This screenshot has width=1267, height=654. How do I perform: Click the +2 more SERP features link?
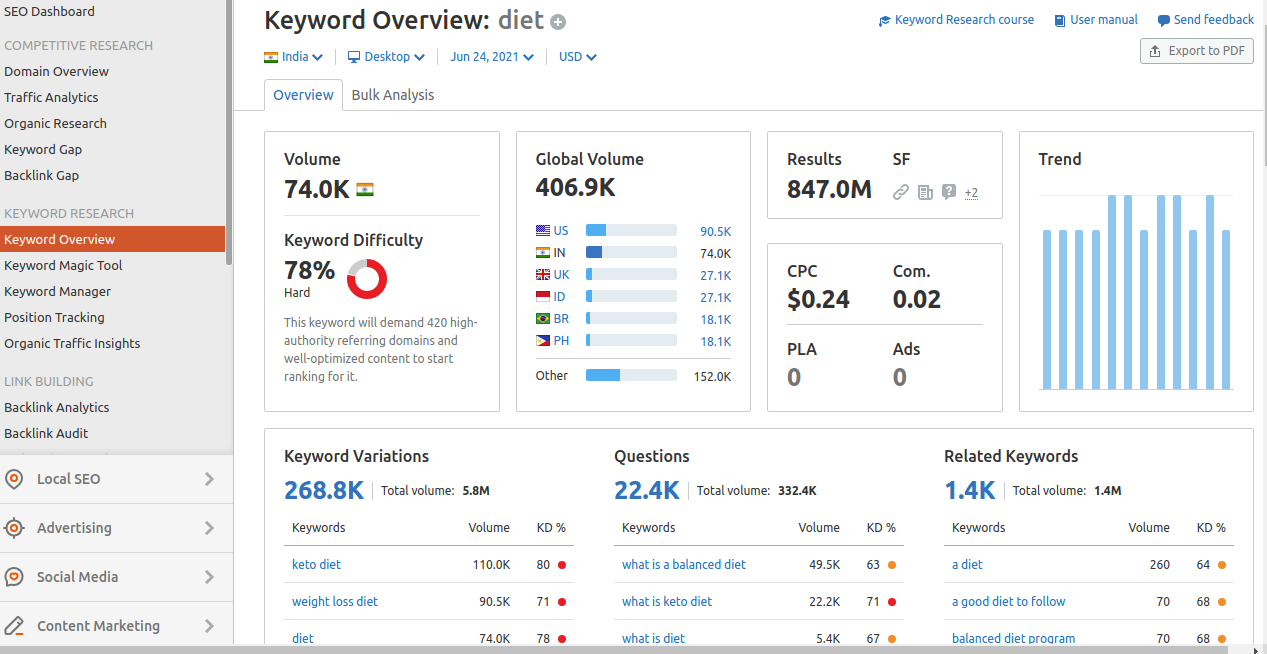(971, 193)
